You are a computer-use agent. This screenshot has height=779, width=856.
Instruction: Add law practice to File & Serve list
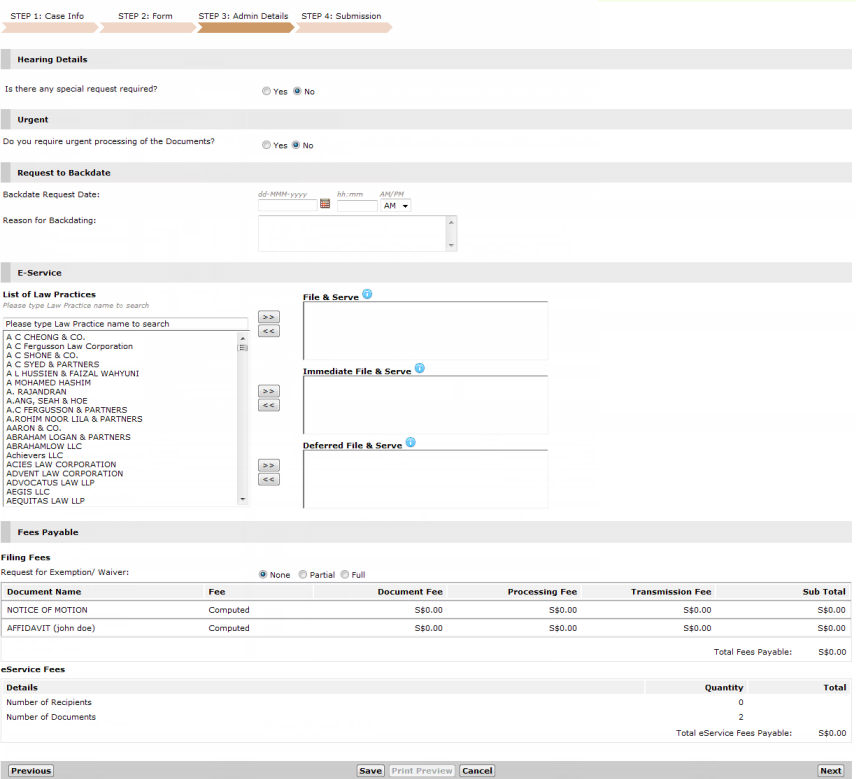tap(268, 317)
